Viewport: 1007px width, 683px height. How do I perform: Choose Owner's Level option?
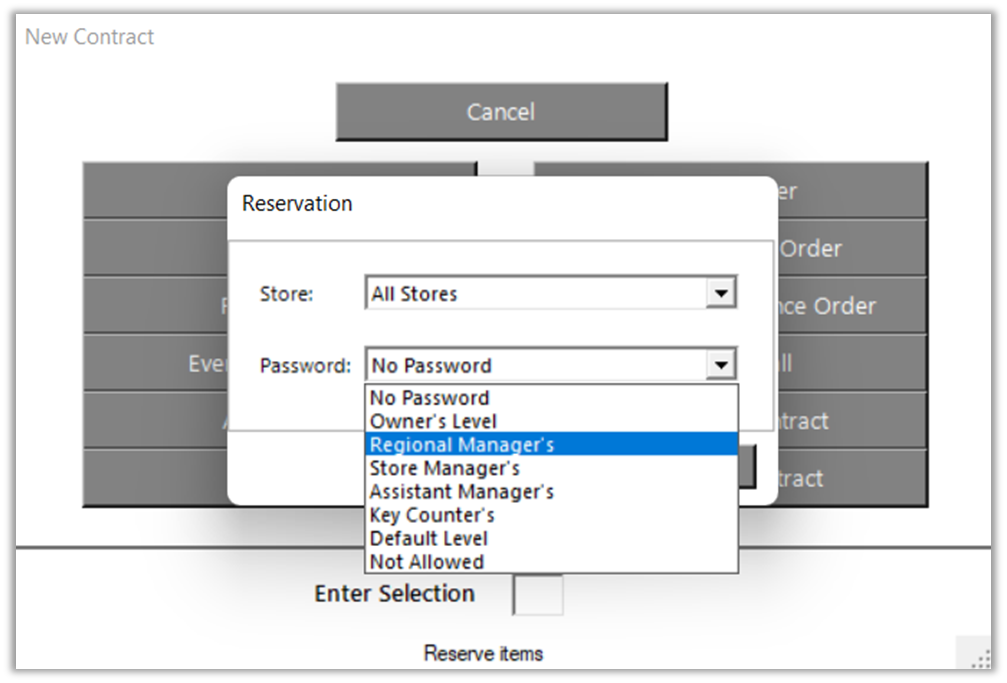[433, 421]
